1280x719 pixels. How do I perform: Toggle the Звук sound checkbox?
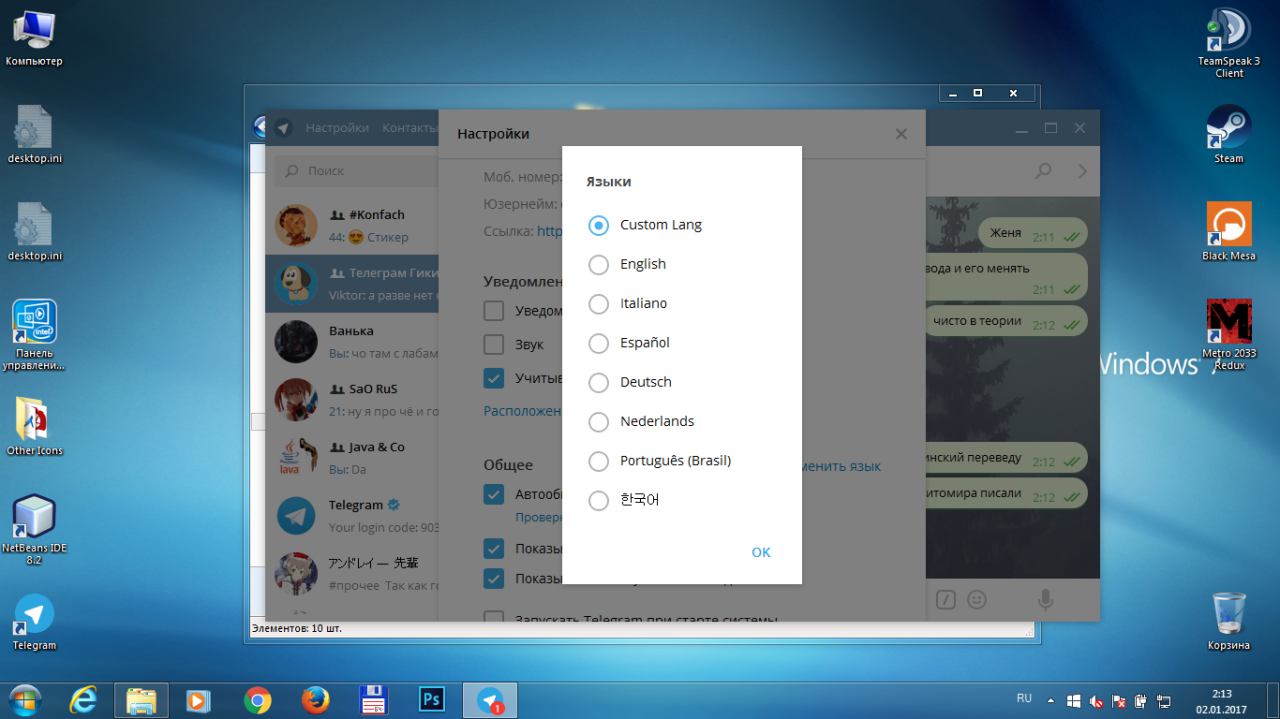coord(493,344)
